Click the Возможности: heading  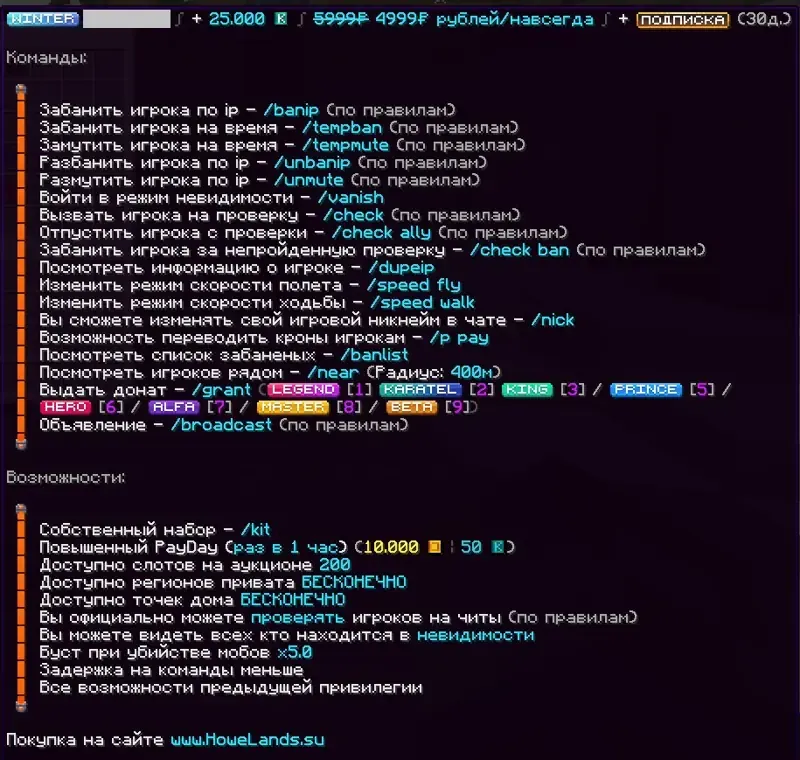click(x=66, y=477)
